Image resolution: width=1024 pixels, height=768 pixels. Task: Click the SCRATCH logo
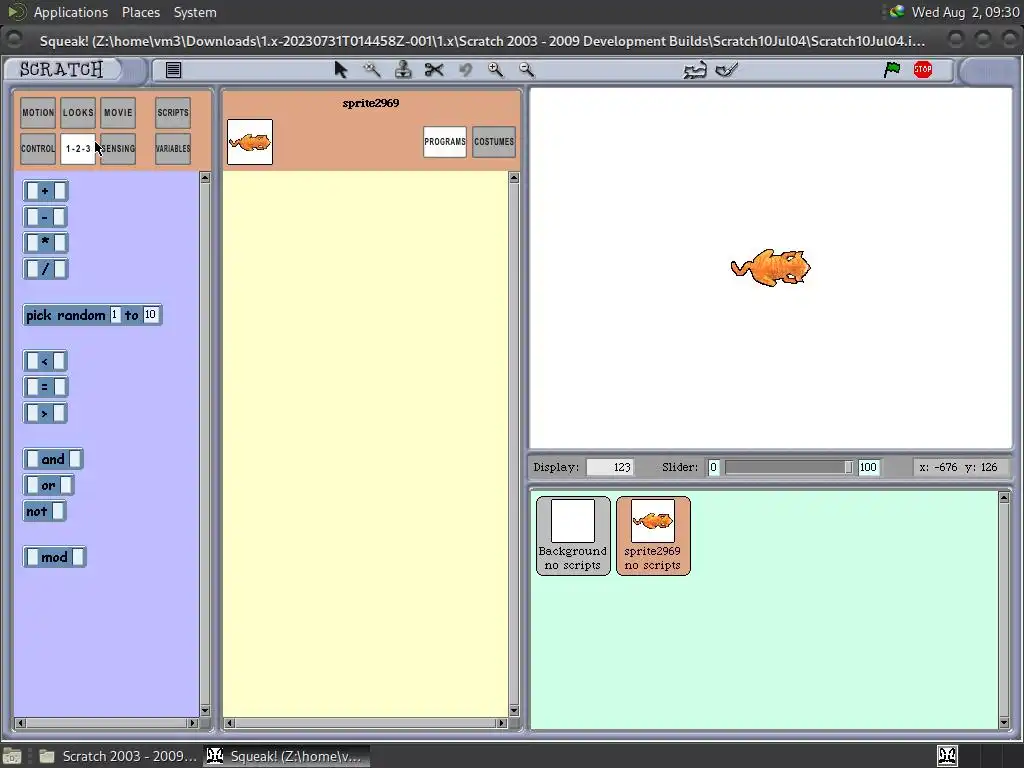[x=61, y=69]
